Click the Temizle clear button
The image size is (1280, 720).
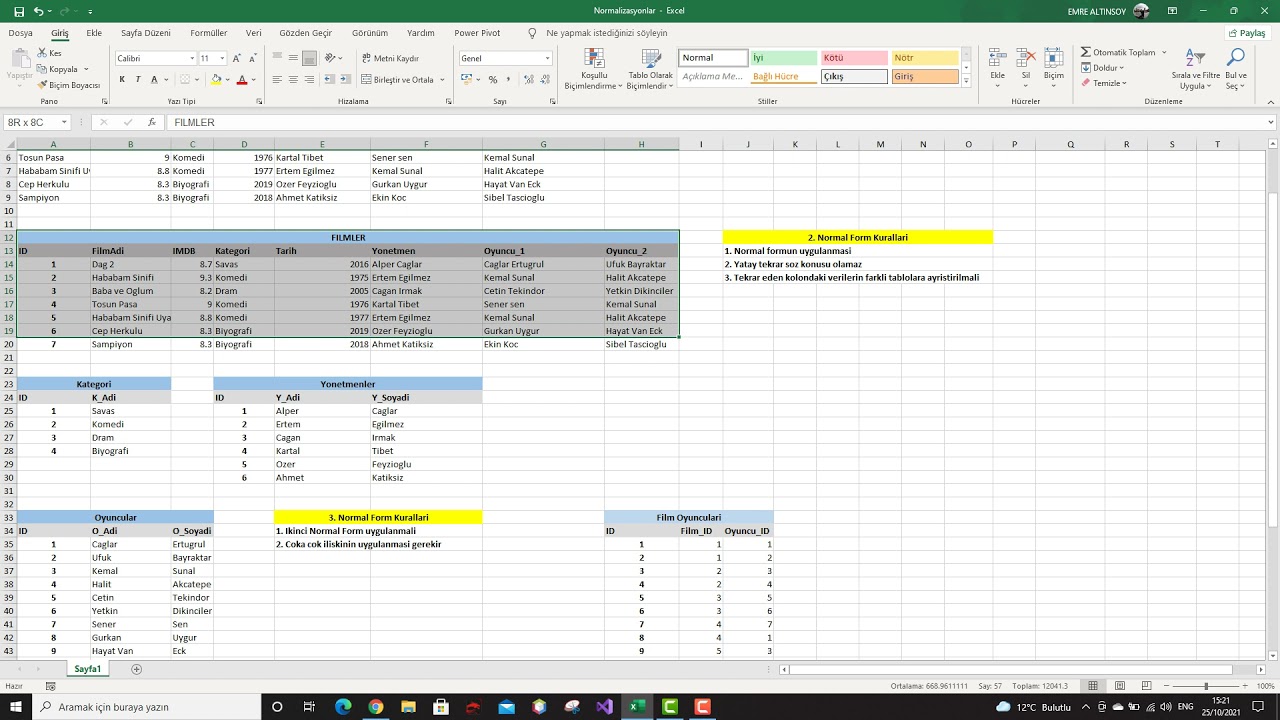click(x=1103, y=83)
